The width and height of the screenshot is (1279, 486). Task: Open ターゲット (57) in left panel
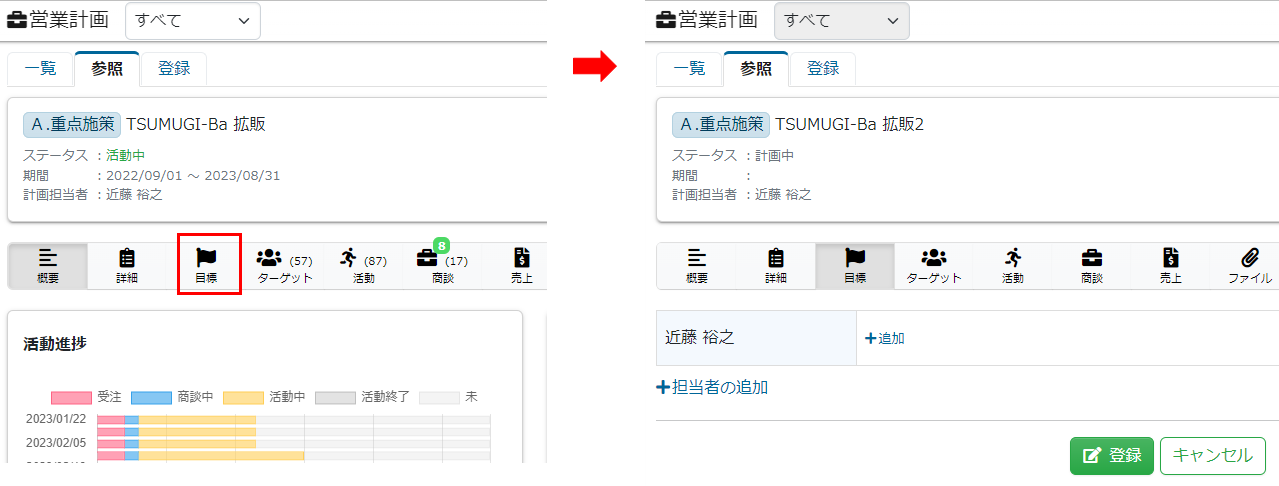(285, 266)
